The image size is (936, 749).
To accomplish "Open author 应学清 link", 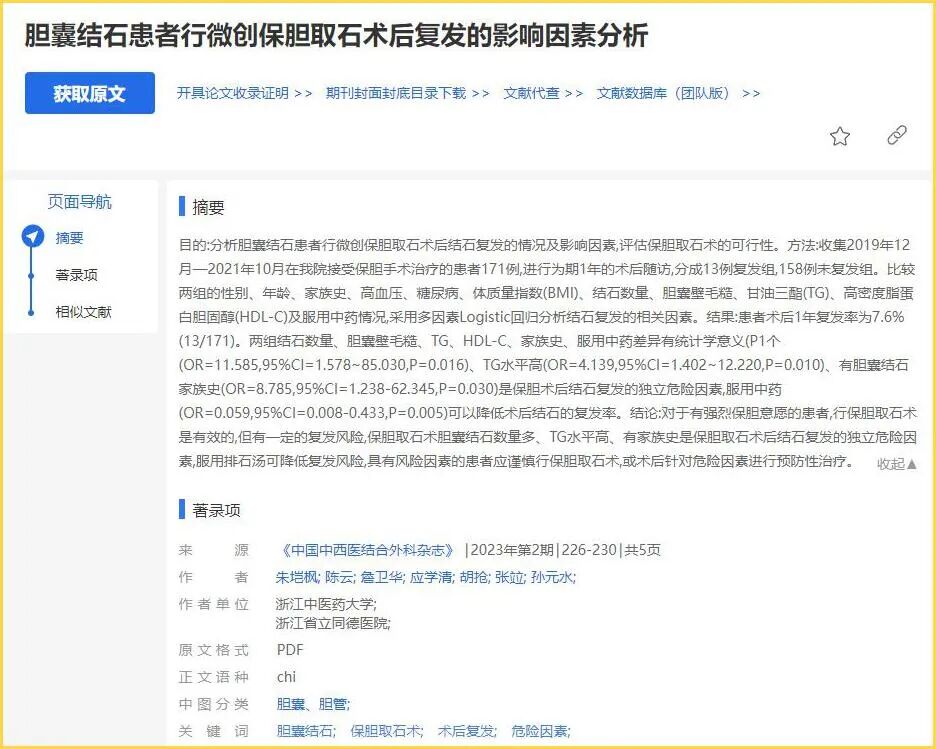I will click(431, 577).
